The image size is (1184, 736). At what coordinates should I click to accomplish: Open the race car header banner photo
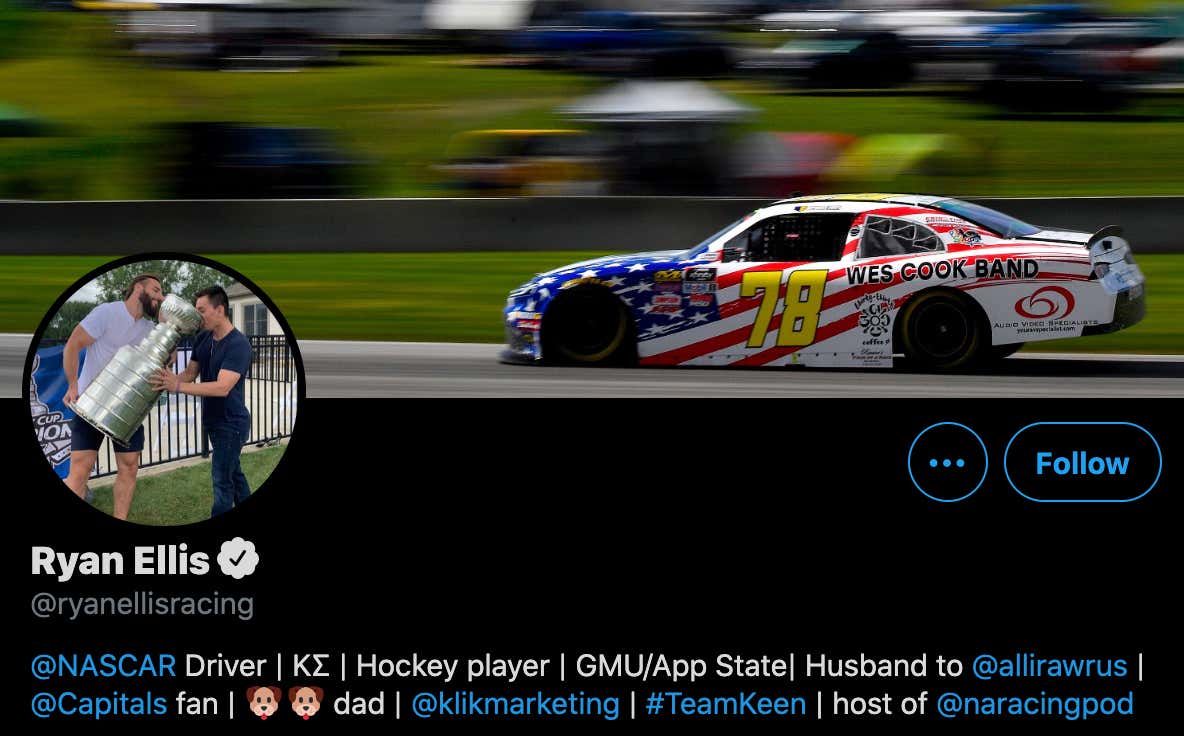click(x=592, y=198)
